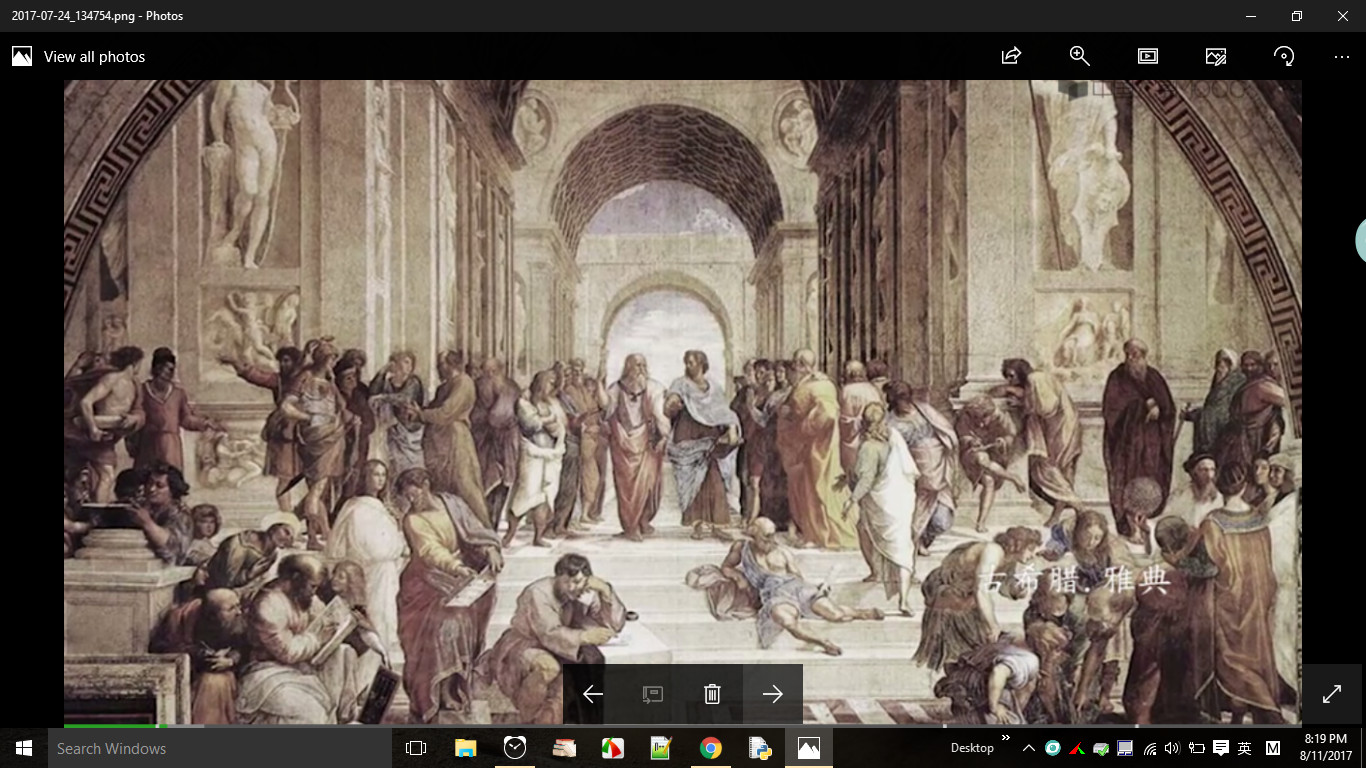Show hidden system tray icons
1366x768 pixels.
click(x=1029, y=748)
